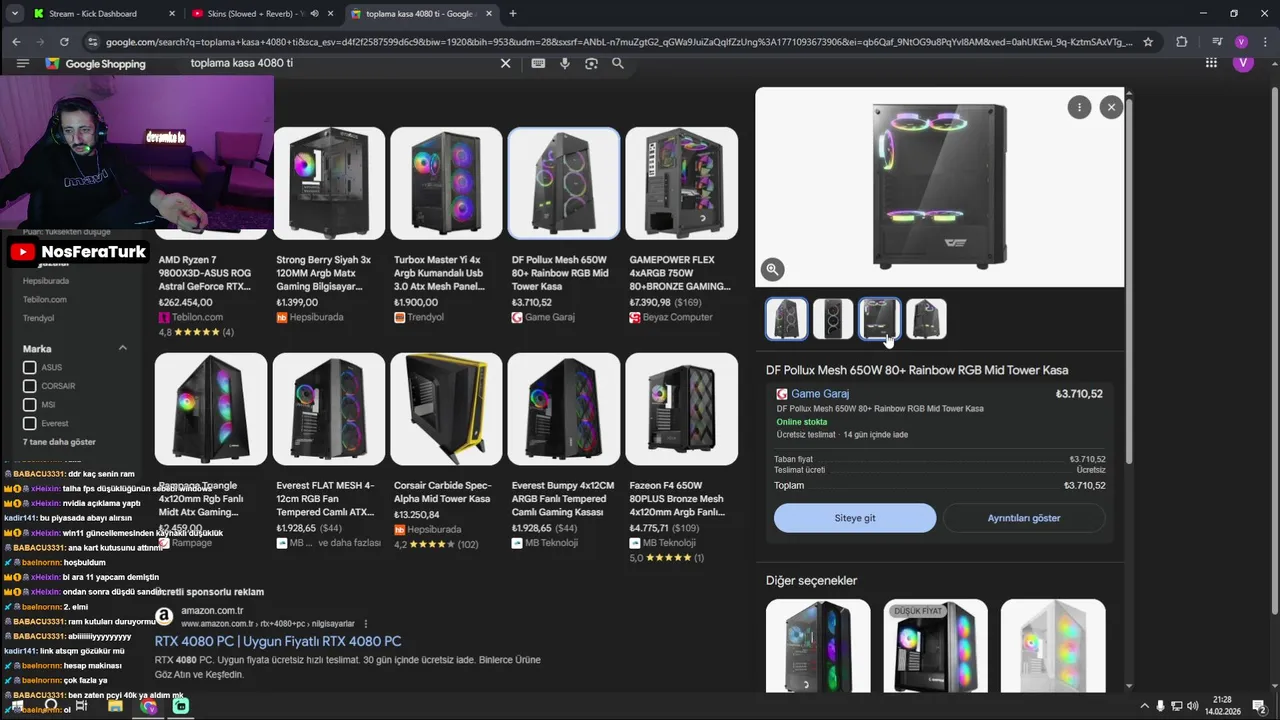This screenshot has width=1280, height=720.
Task: Open three-dot options in product panel
Action: [x=1079, y=107]
